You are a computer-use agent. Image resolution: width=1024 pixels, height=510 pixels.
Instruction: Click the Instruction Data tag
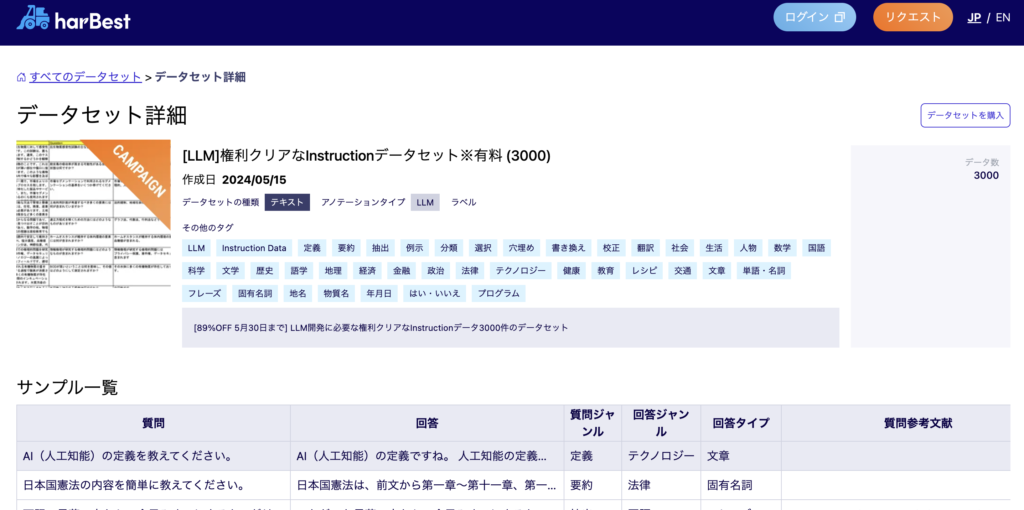[x=254, y=248]
